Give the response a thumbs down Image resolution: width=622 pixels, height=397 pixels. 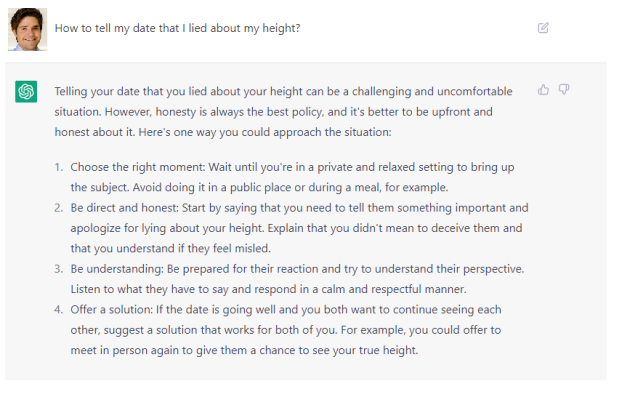[x=564, y=89]
